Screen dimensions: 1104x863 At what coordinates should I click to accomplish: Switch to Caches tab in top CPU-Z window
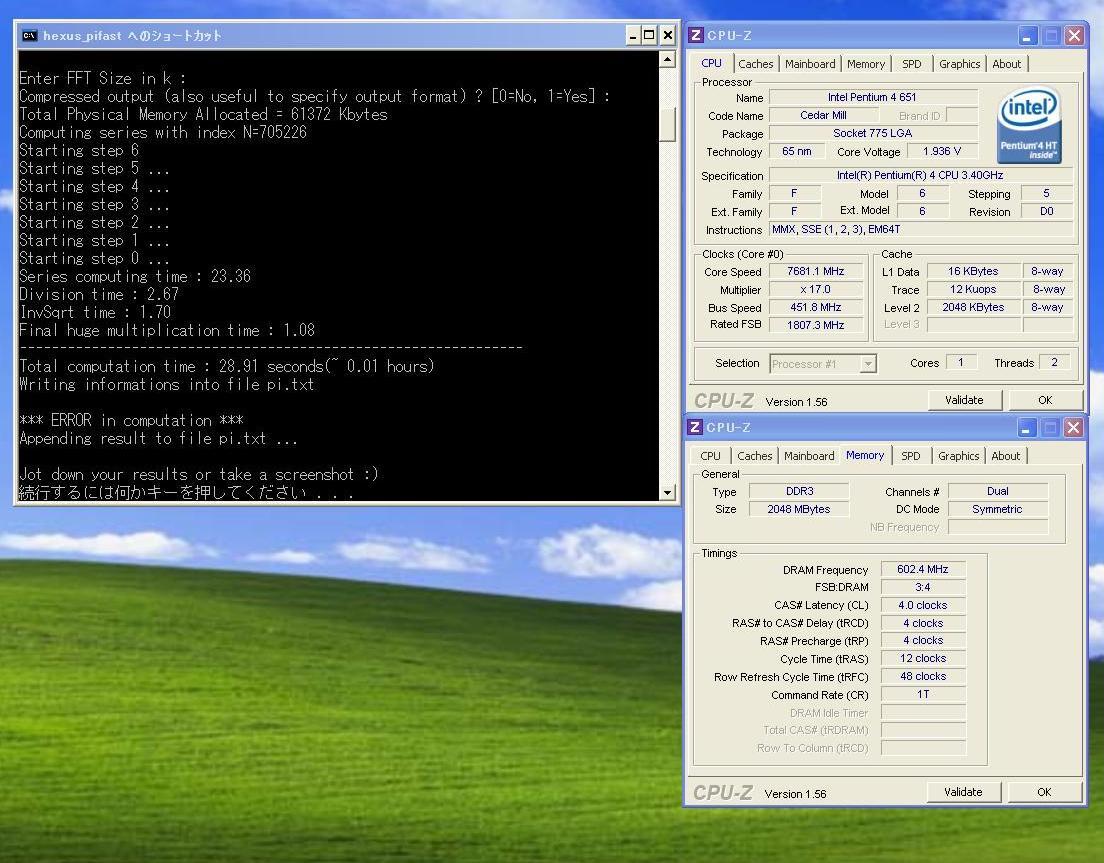[755, 64]
